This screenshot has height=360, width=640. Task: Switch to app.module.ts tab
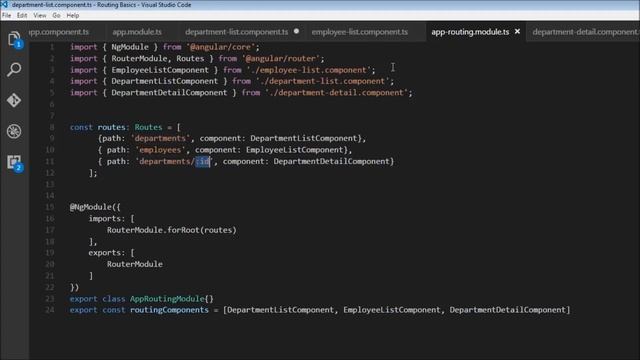point(137,32)
